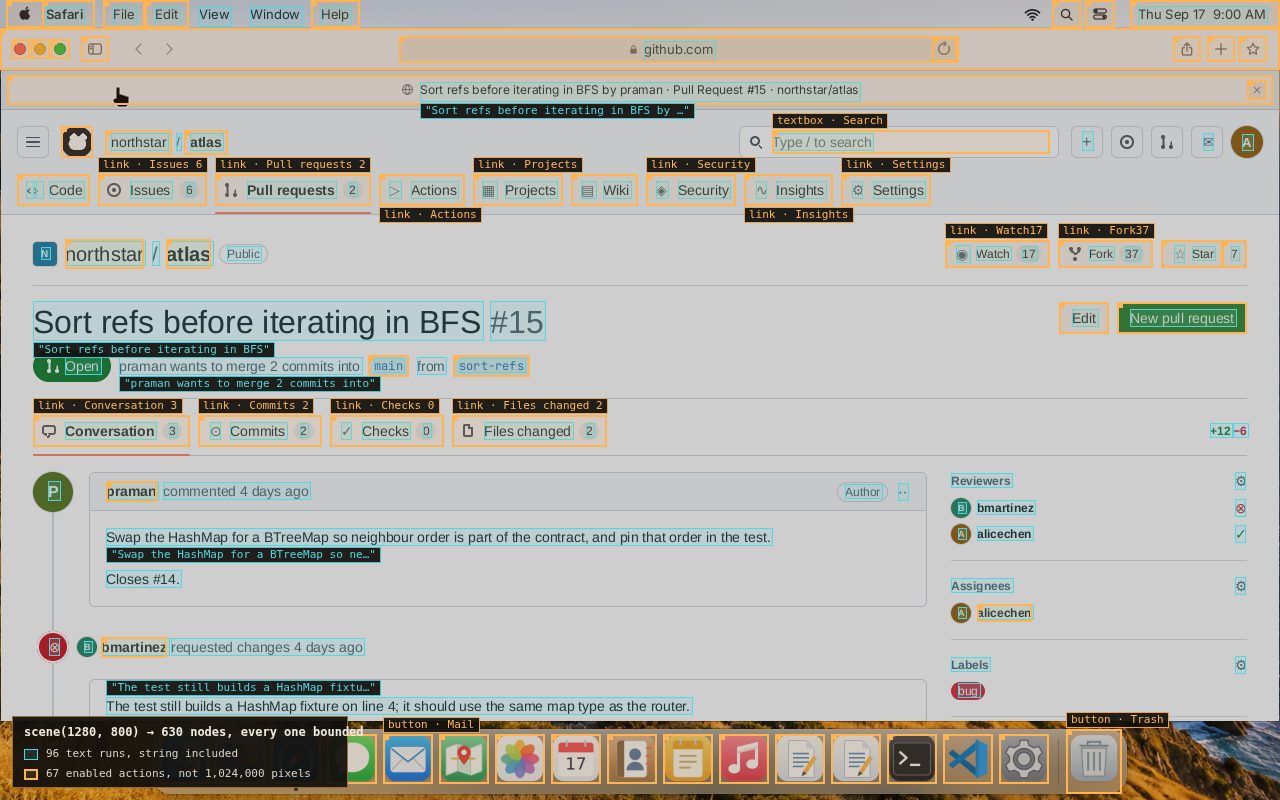1280x800 pixels.
Task: Click the GitHub logo home icon
Action: 77,142
